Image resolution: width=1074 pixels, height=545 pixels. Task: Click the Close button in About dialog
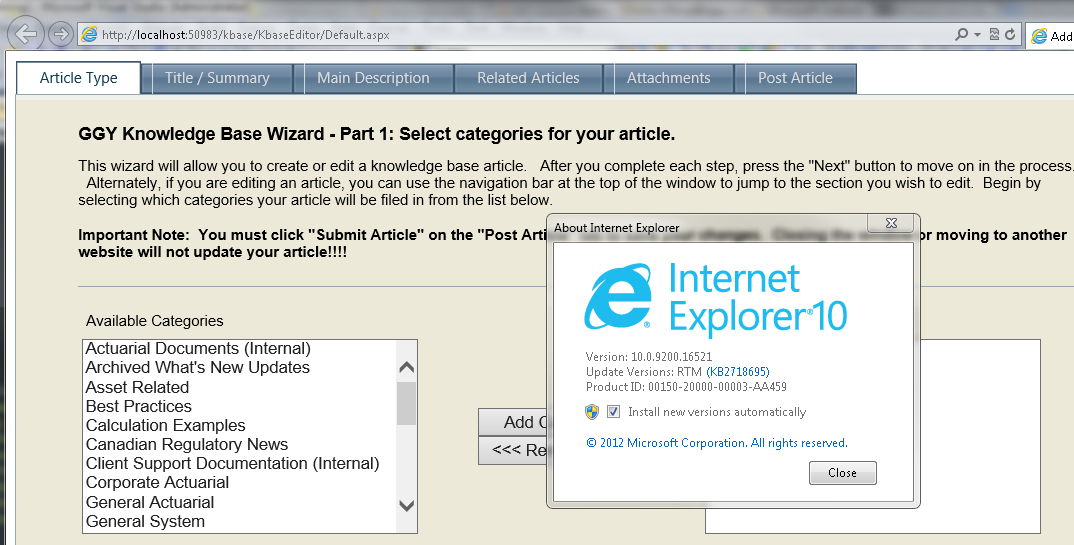[842, 473]
